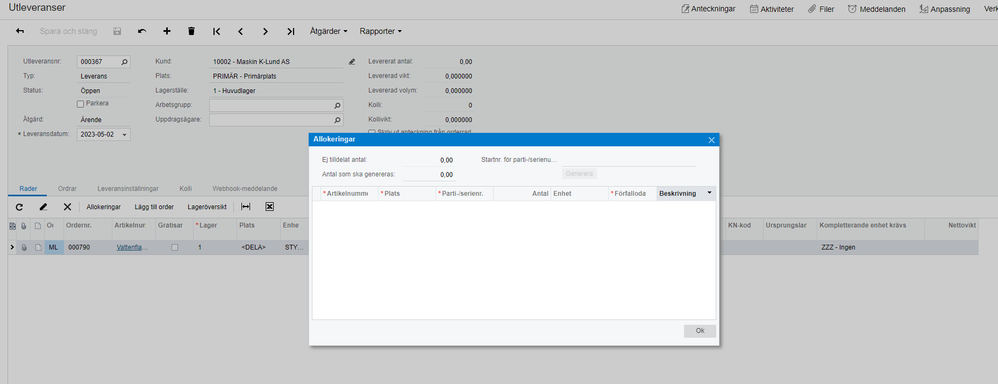Click the delete trash can icon
This screenshot has height=384, width=998.
click(x=191, y=31)
